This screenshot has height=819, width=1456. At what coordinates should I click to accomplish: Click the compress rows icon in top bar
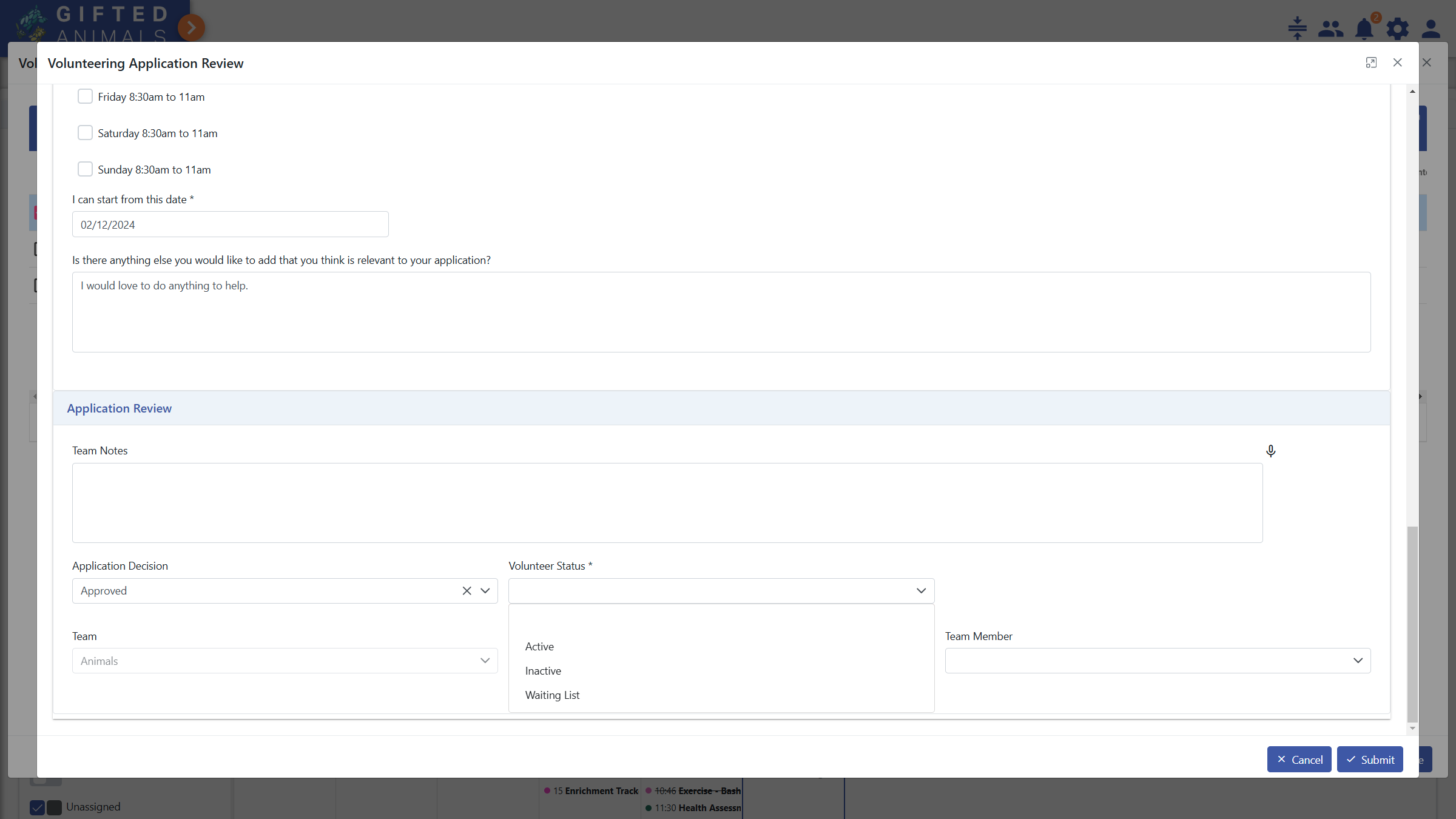pyautogui.click(x=1297, y=28)
